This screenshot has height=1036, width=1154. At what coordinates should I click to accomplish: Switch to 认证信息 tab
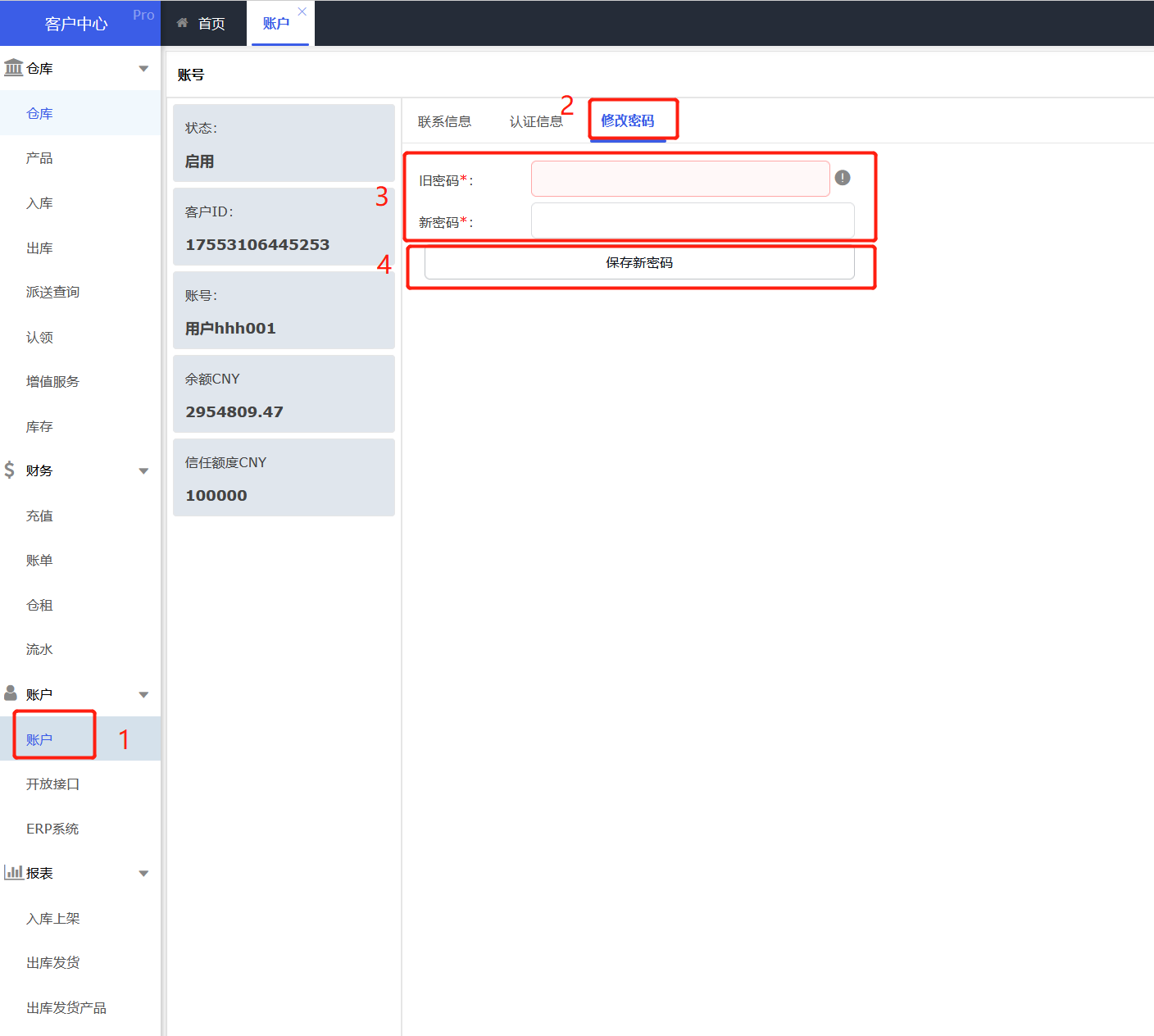tap(536, 121)
